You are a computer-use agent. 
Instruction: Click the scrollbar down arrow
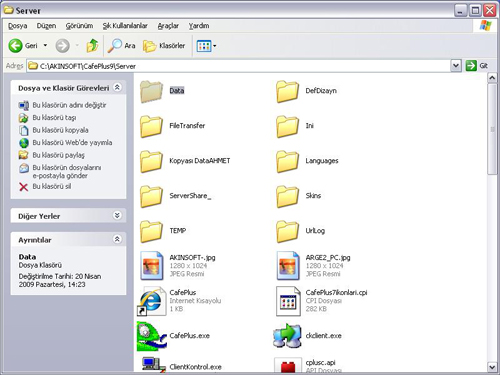[492, 367]
